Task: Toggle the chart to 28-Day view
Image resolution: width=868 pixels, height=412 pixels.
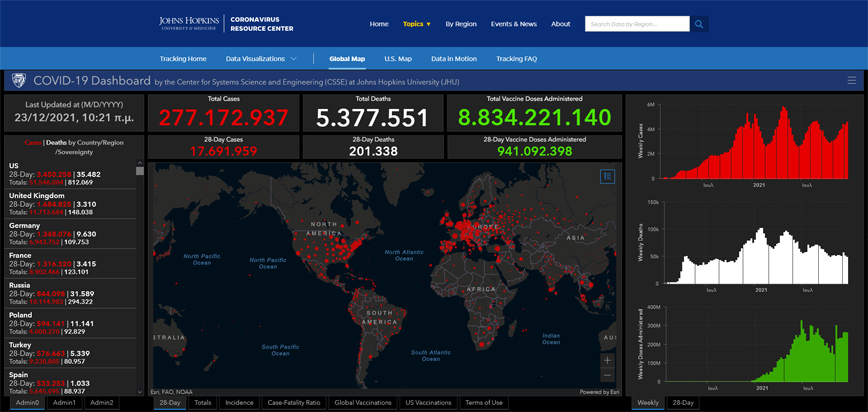Action: (684, 402)
